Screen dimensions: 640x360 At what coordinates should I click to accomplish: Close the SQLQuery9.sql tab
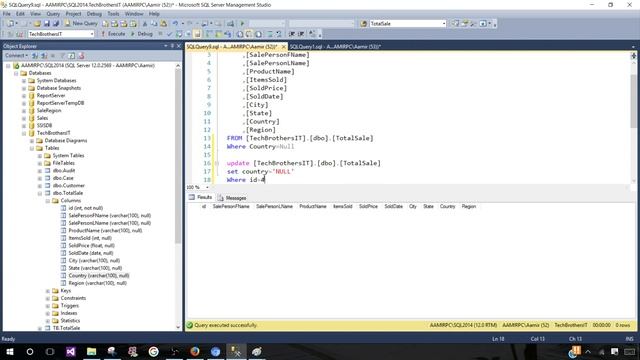pyautogui.click(x=284, y=47)
